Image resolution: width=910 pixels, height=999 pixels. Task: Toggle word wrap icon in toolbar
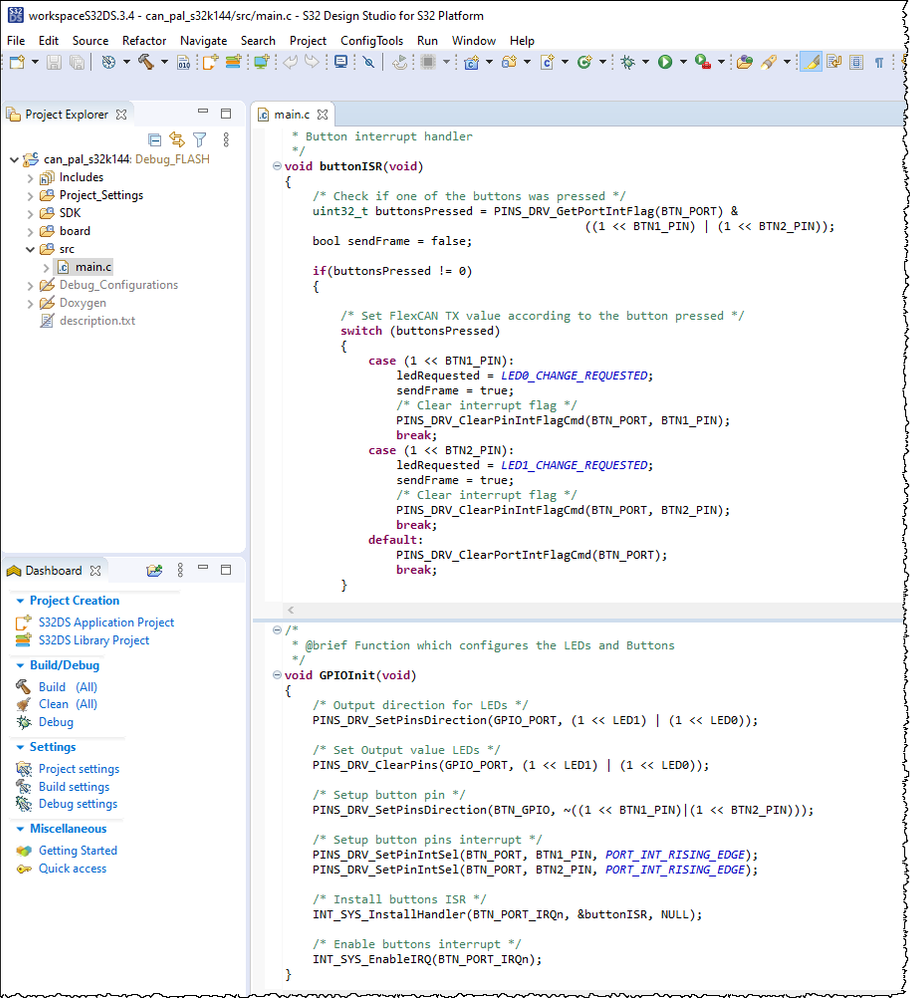(834, 62)
